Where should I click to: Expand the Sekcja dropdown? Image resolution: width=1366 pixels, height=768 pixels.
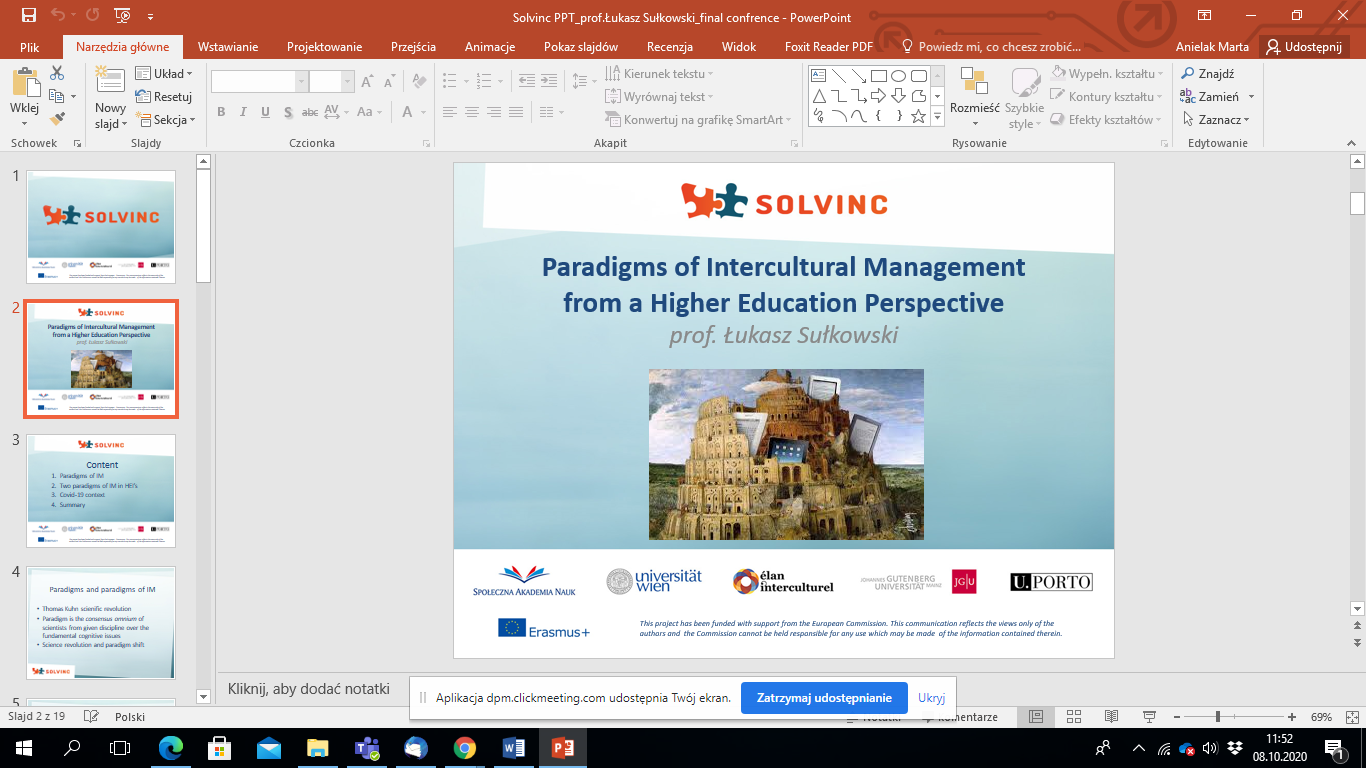tap(165, 120)
